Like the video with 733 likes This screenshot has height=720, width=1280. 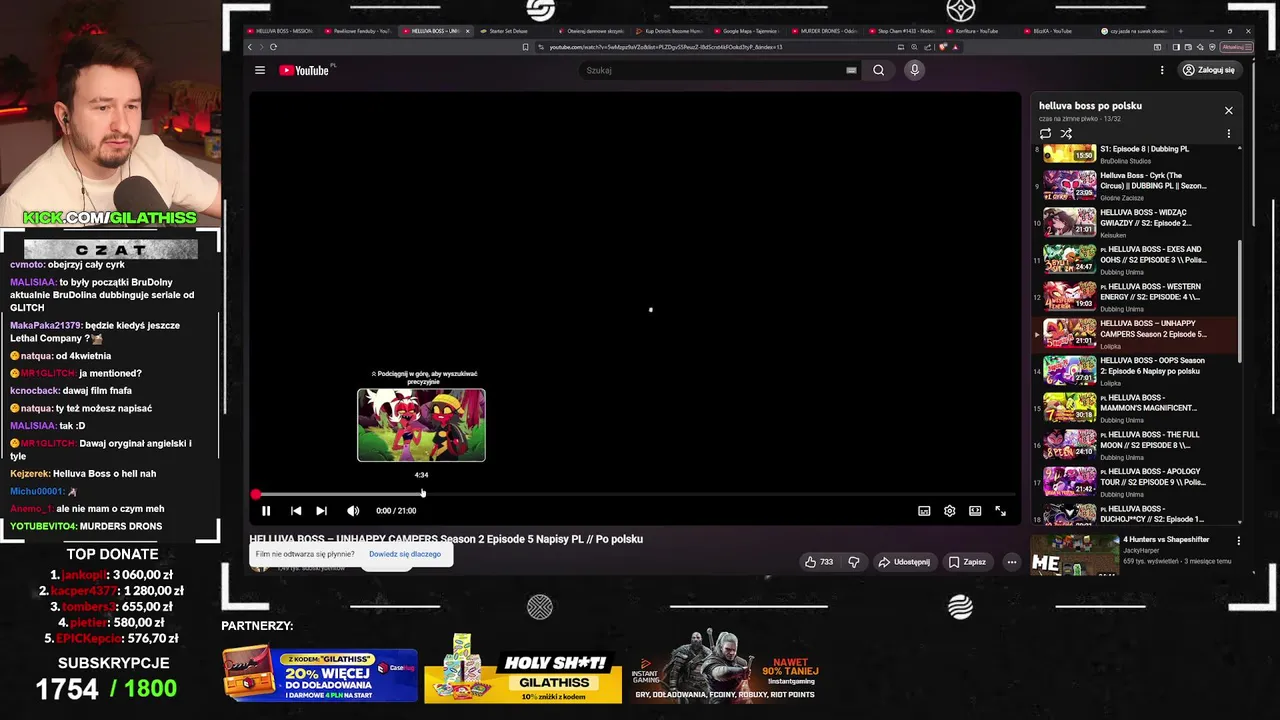819,562
